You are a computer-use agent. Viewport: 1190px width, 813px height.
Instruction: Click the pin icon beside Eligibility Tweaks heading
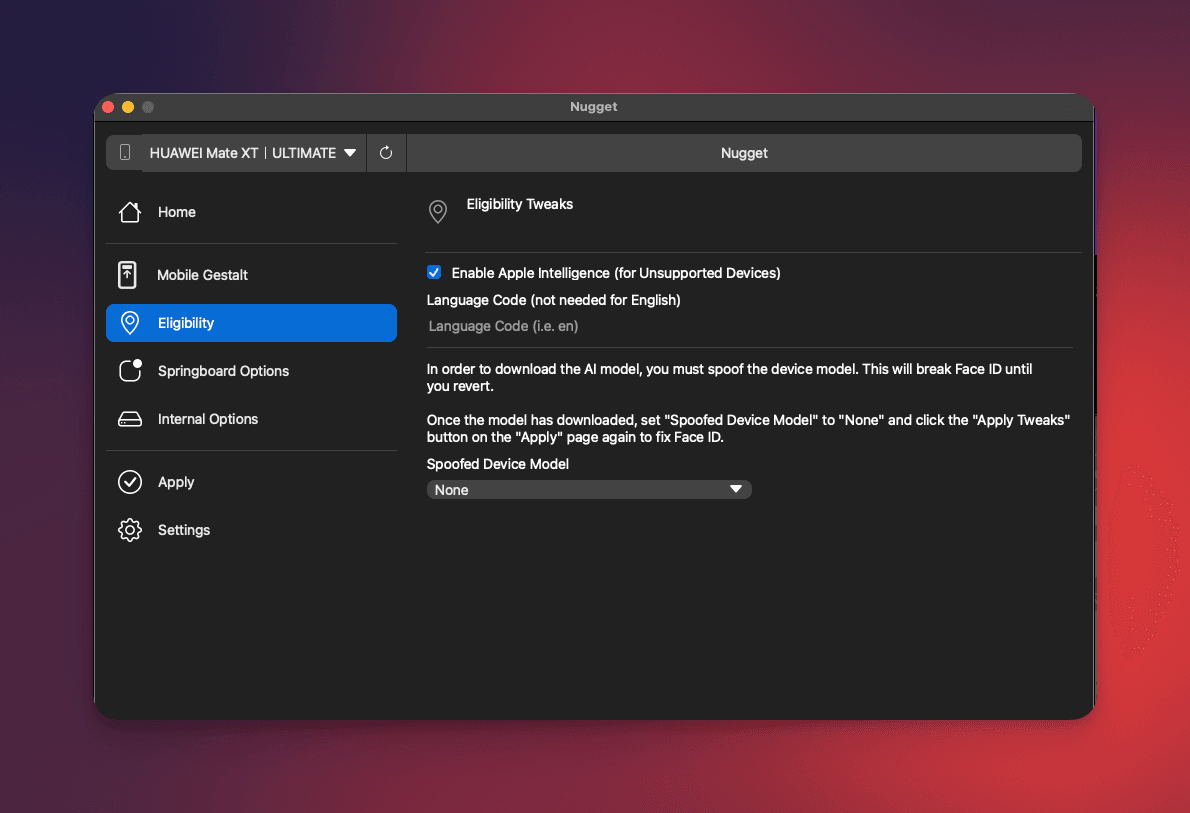coord(437,211)
